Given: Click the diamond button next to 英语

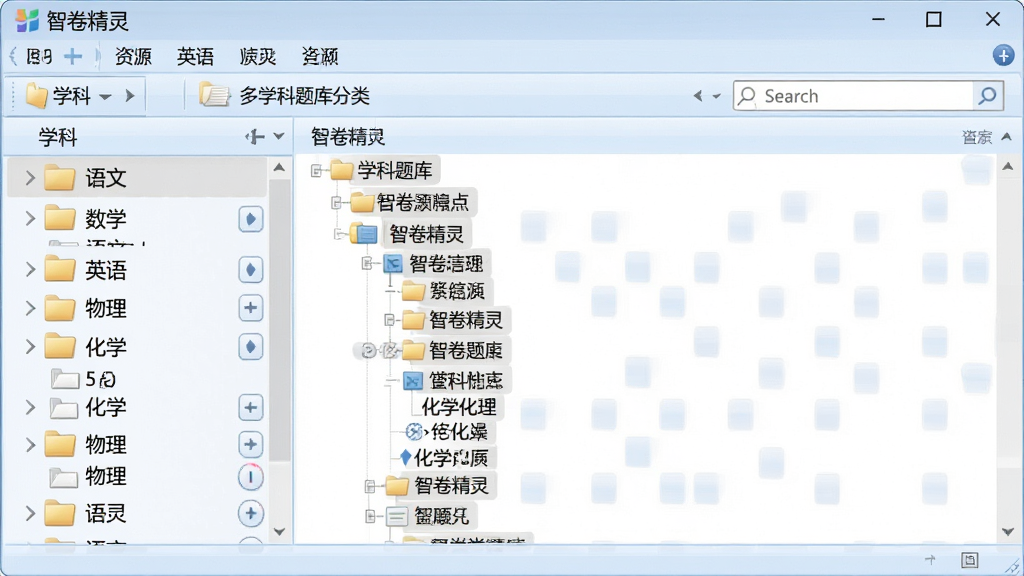Looking at the screenshot, I should [251, 269].
